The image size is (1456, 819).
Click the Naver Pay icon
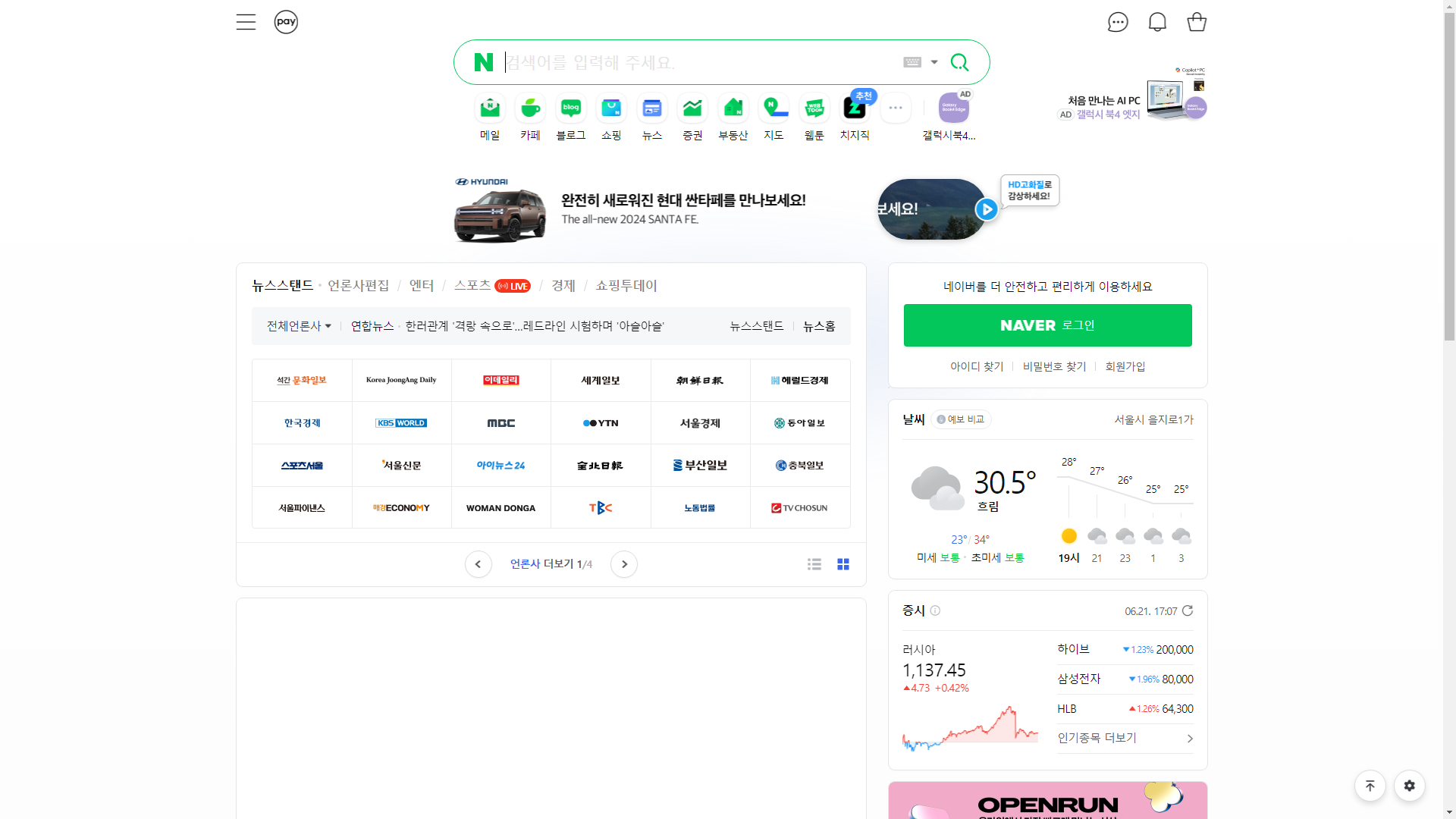286,22
